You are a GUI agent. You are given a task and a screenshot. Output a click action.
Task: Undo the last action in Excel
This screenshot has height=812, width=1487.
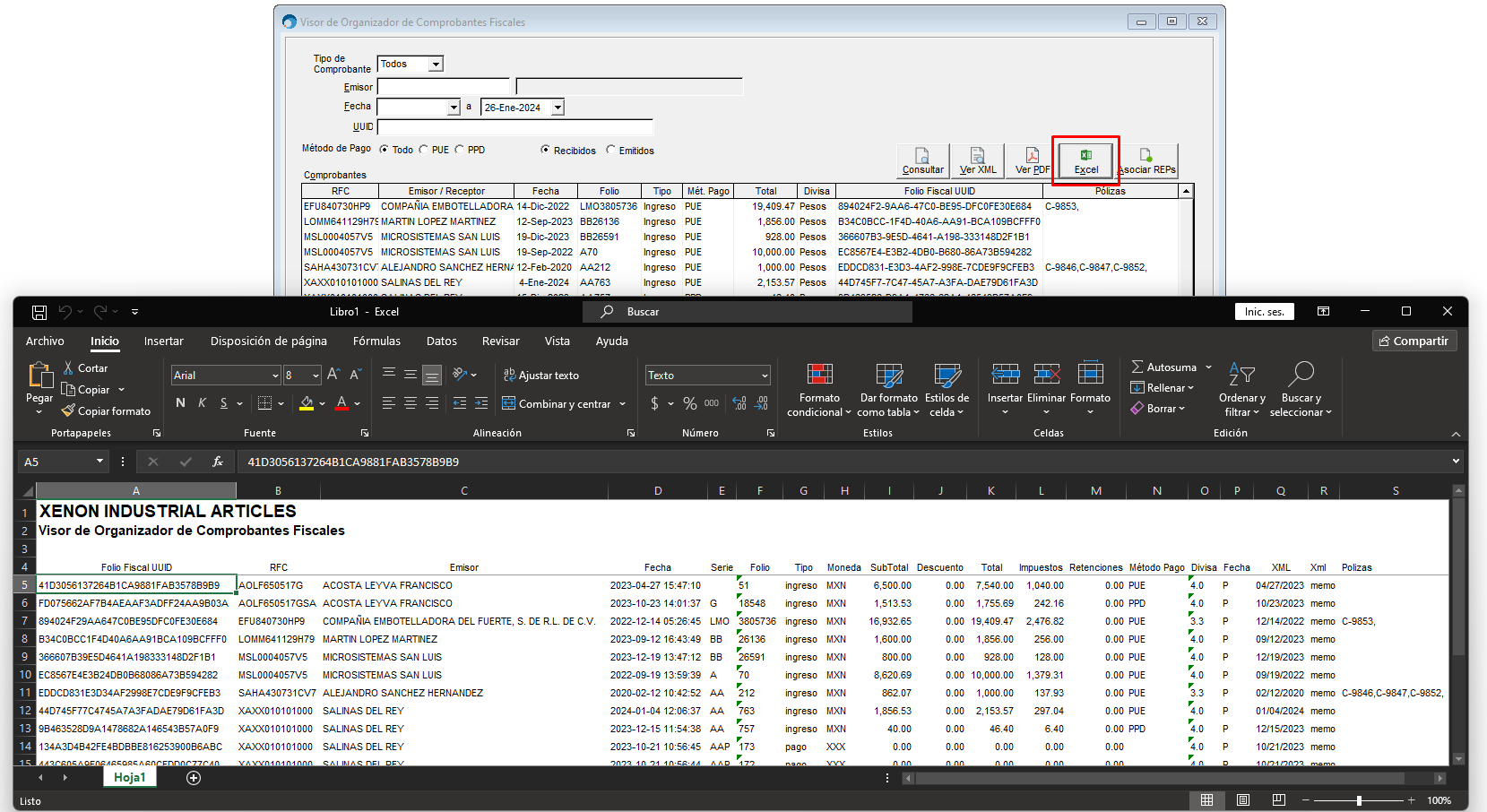point(65,312)
